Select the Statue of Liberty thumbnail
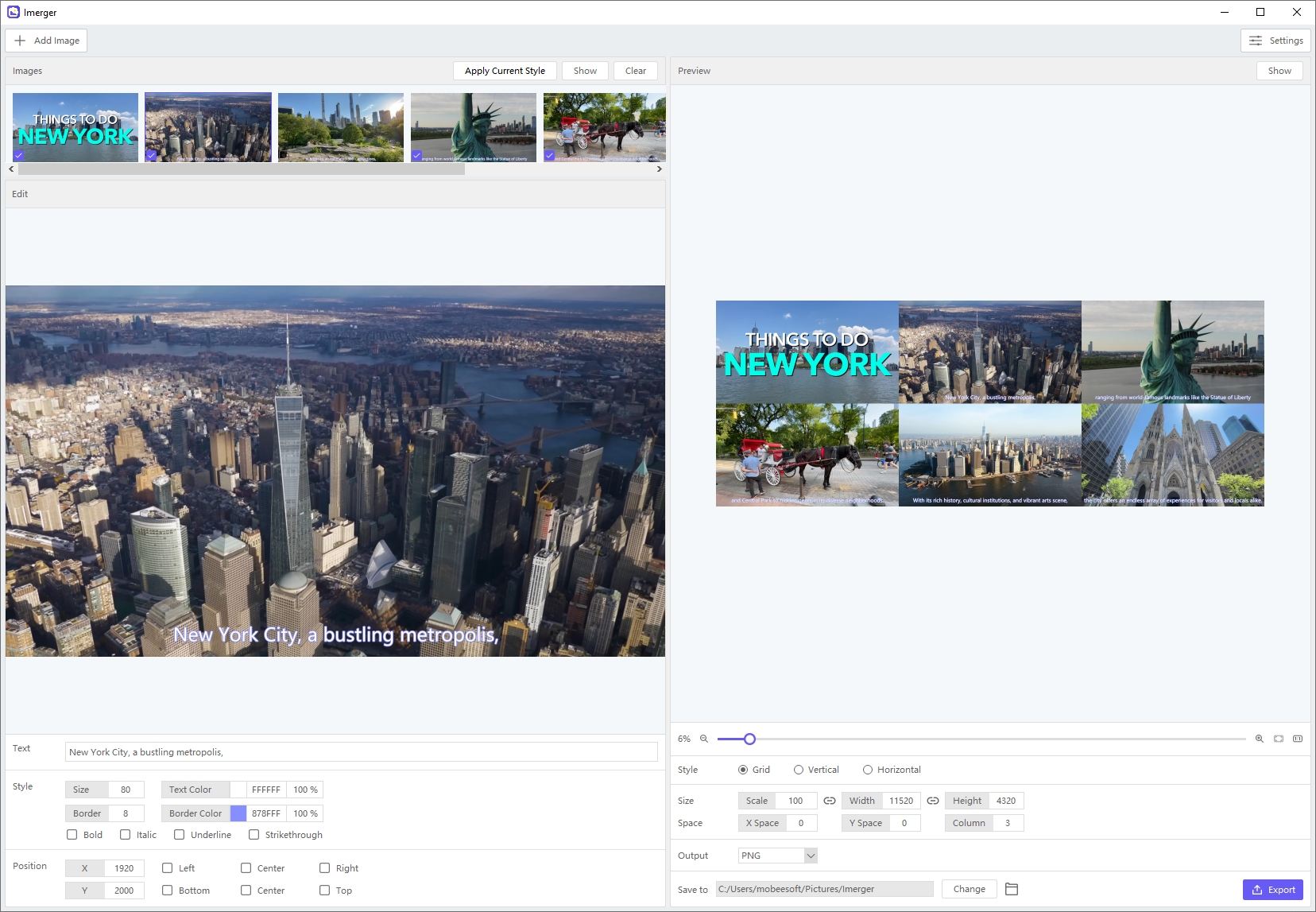This screenshot has width=1316, height=912. 474,127
